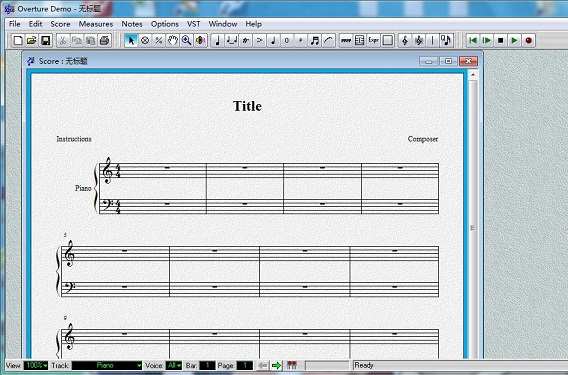Open the Help menu
The width and height of the screenshot is (568, 375).
(x=254, y=24)
